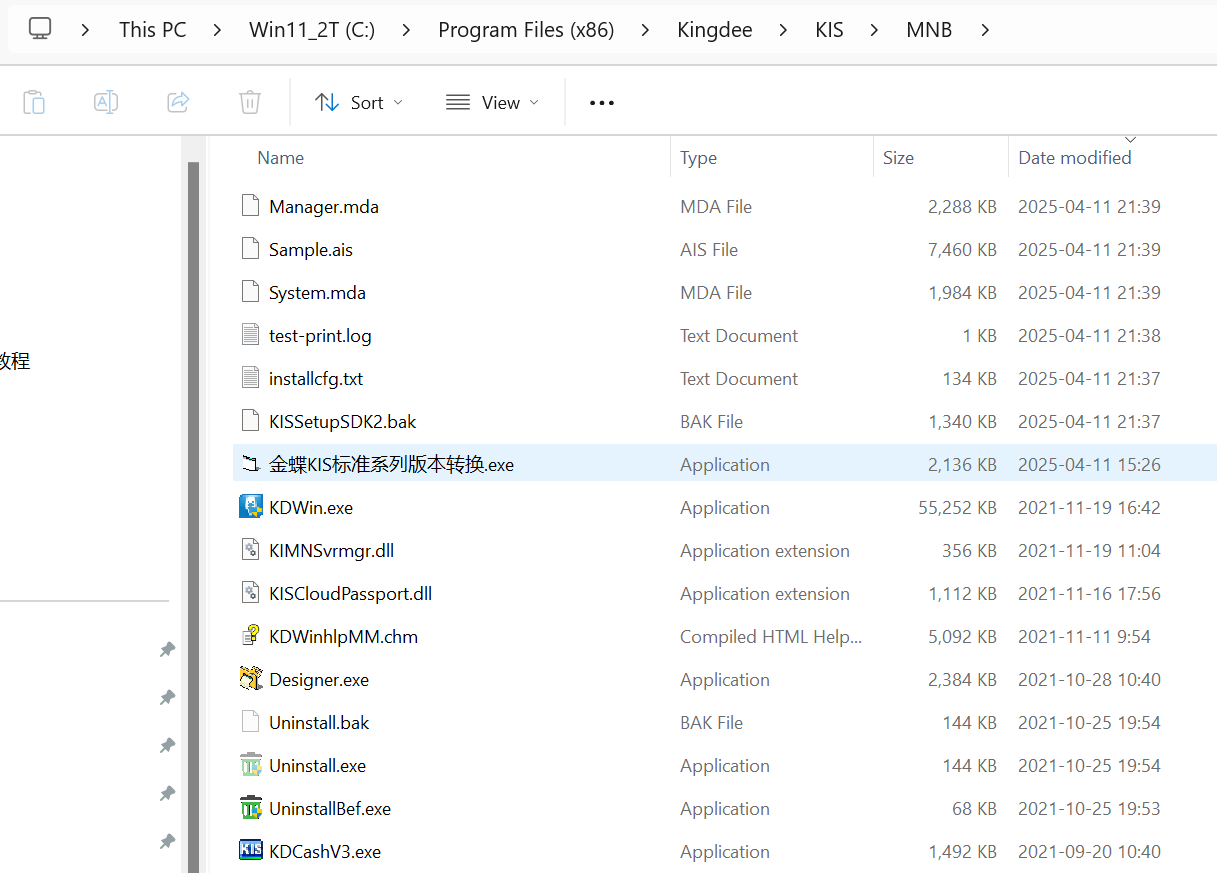Open the View dropdown menu
1217x873 pixels.
[x=492, y=102]
